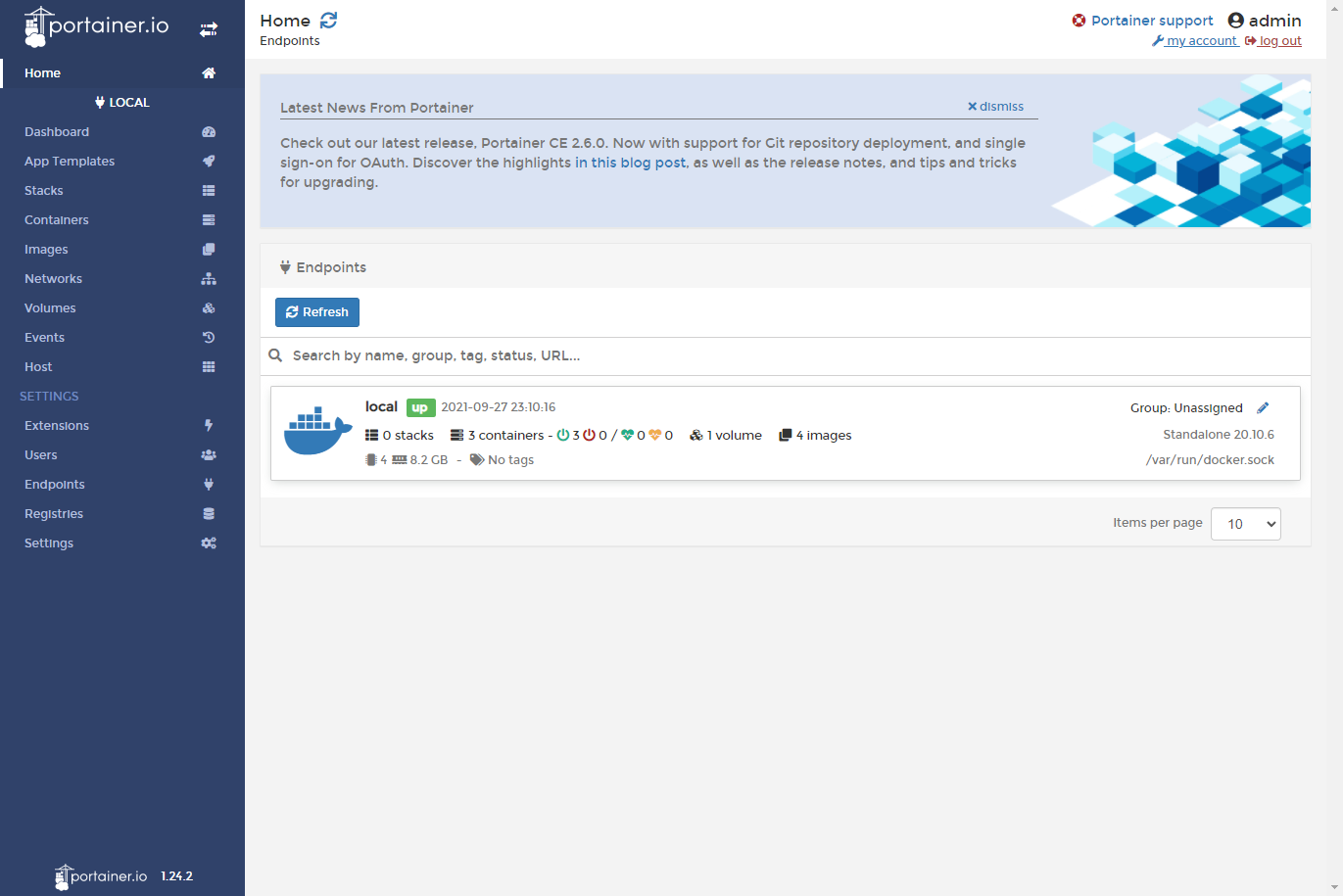Open Events in sidebar

tap(45, 338)
